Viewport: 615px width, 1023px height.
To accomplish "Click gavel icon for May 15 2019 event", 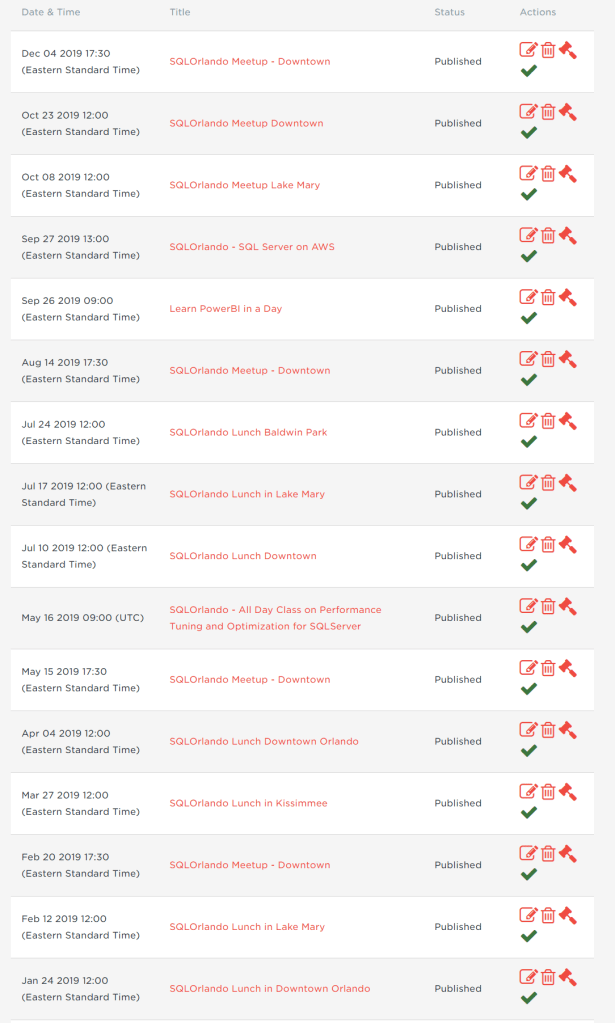I will (x=567, y=667).
